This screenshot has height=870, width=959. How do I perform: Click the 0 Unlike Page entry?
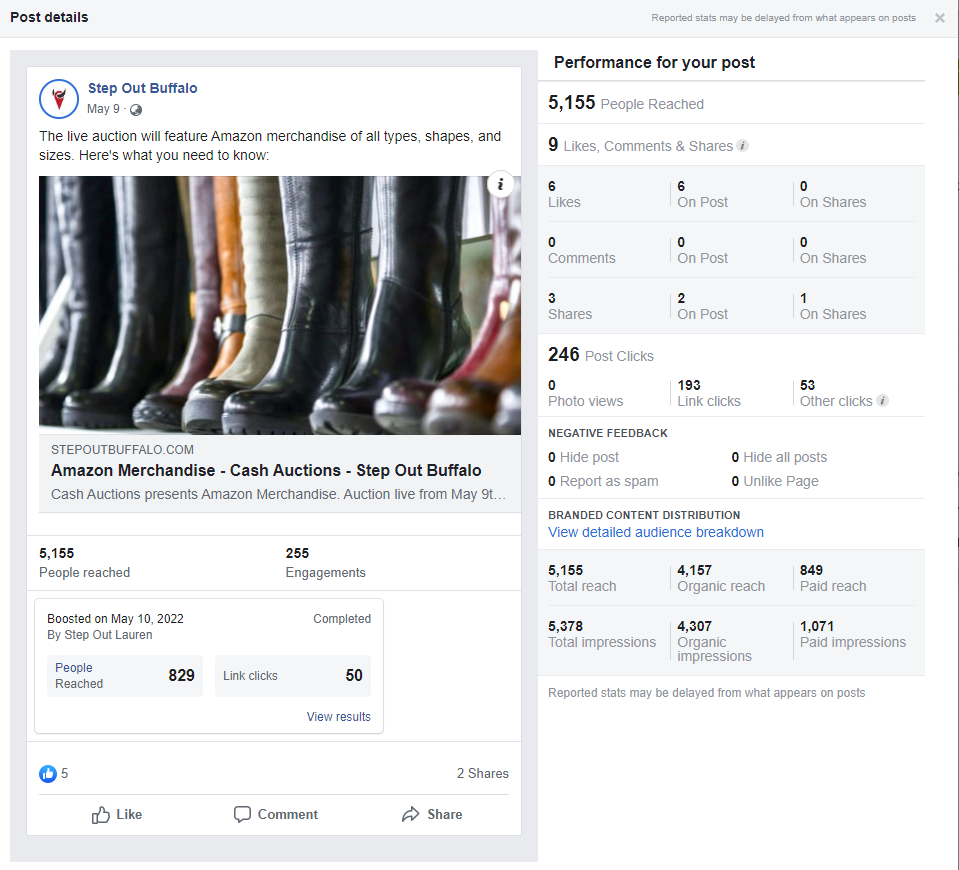pyautogui.click(x=775, y=481)
